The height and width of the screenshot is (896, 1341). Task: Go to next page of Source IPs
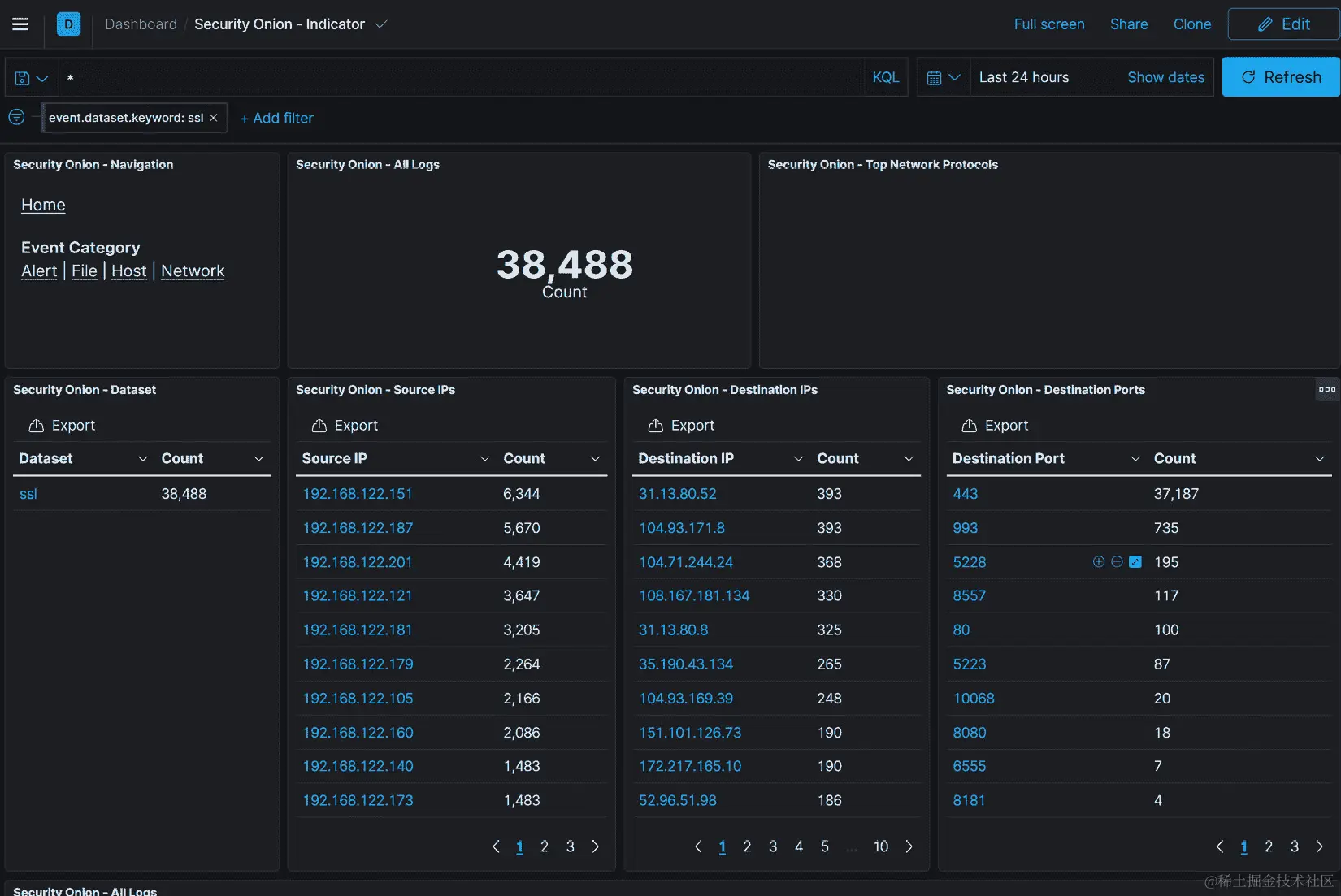coord(595,846)
